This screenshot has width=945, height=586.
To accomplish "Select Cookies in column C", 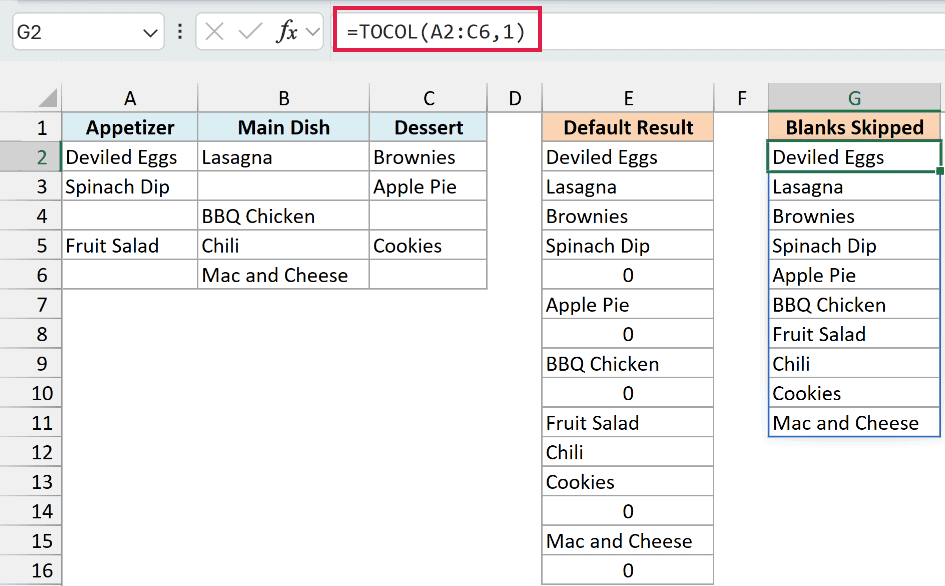I will point(428,245).
